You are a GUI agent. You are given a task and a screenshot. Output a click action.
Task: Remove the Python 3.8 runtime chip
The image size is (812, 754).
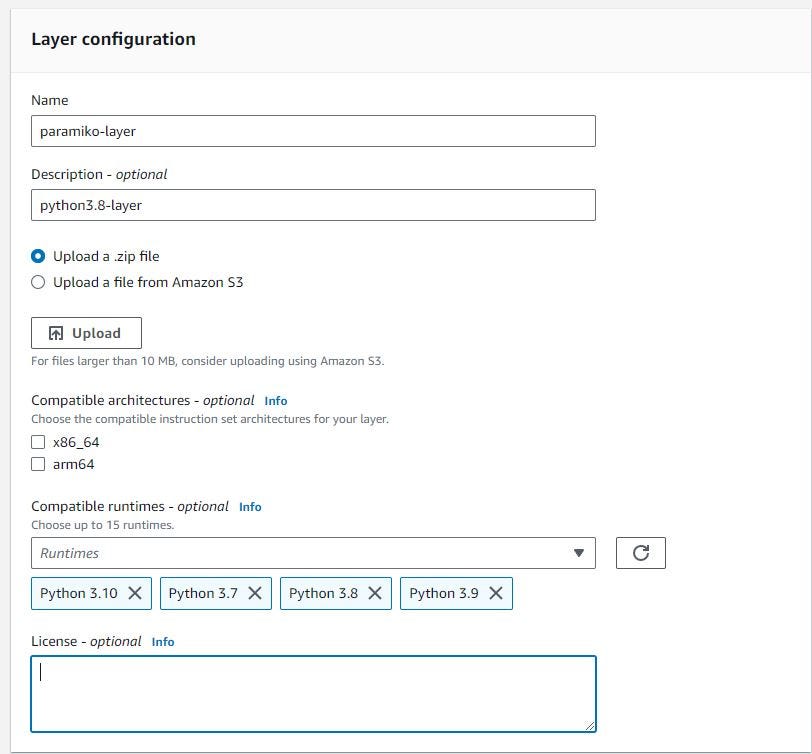(x=373, y=592)
